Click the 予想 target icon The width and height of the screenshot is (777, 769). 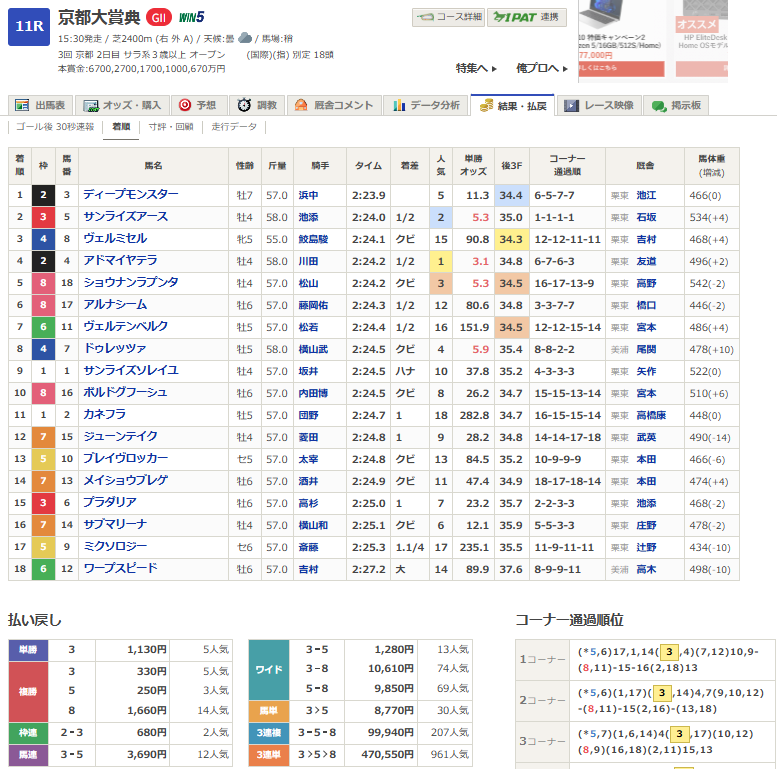coord(184,105)
